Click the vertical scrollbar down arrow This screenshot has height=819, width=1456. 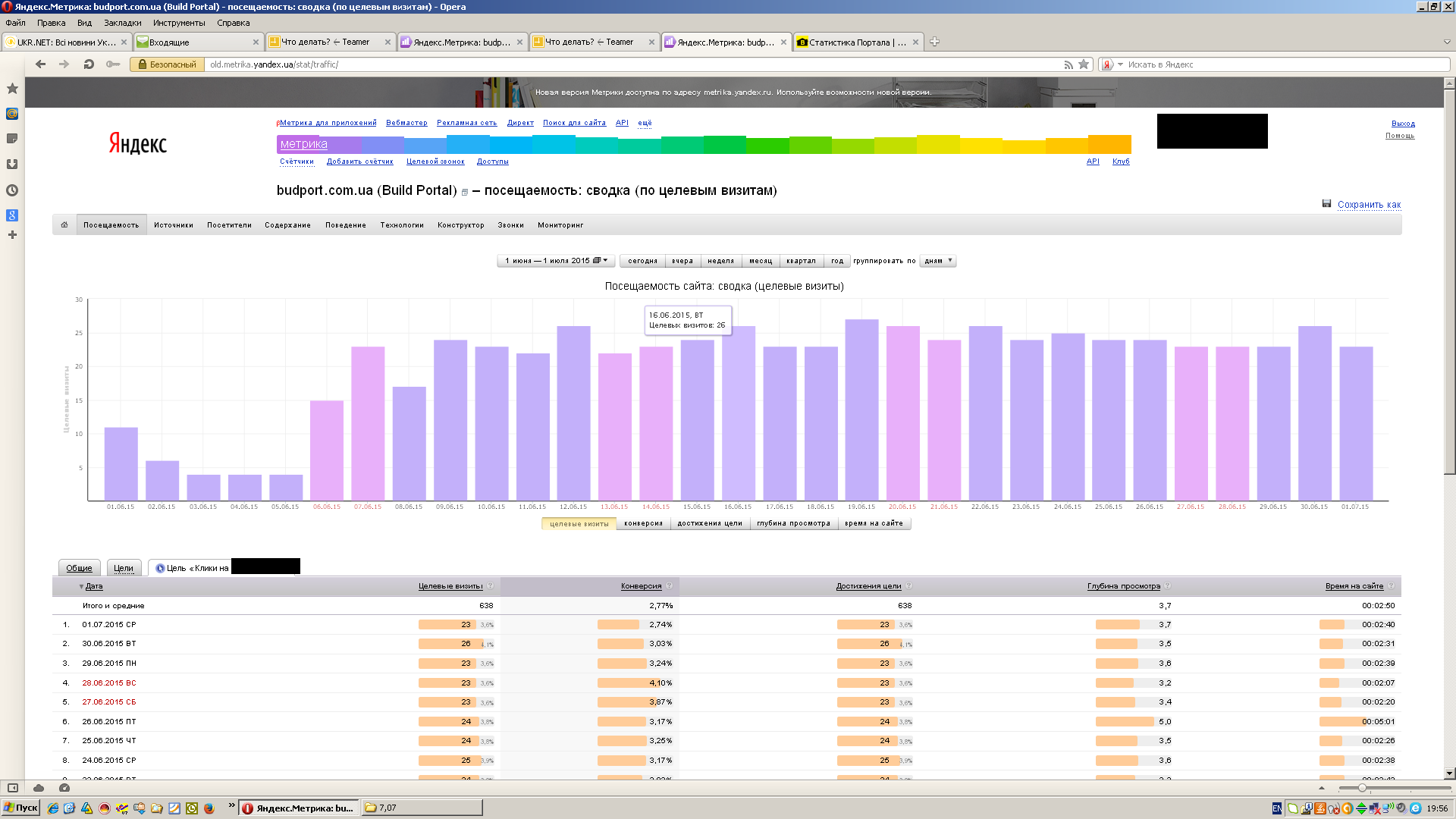point(1449,773)
